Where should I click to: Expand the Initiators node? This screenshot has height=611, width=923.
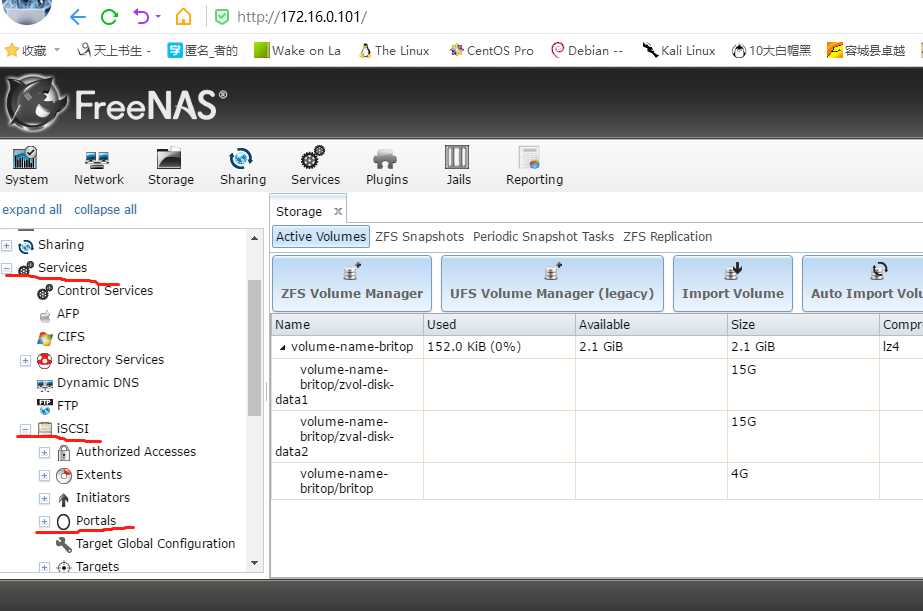click(x=44, y=499)
